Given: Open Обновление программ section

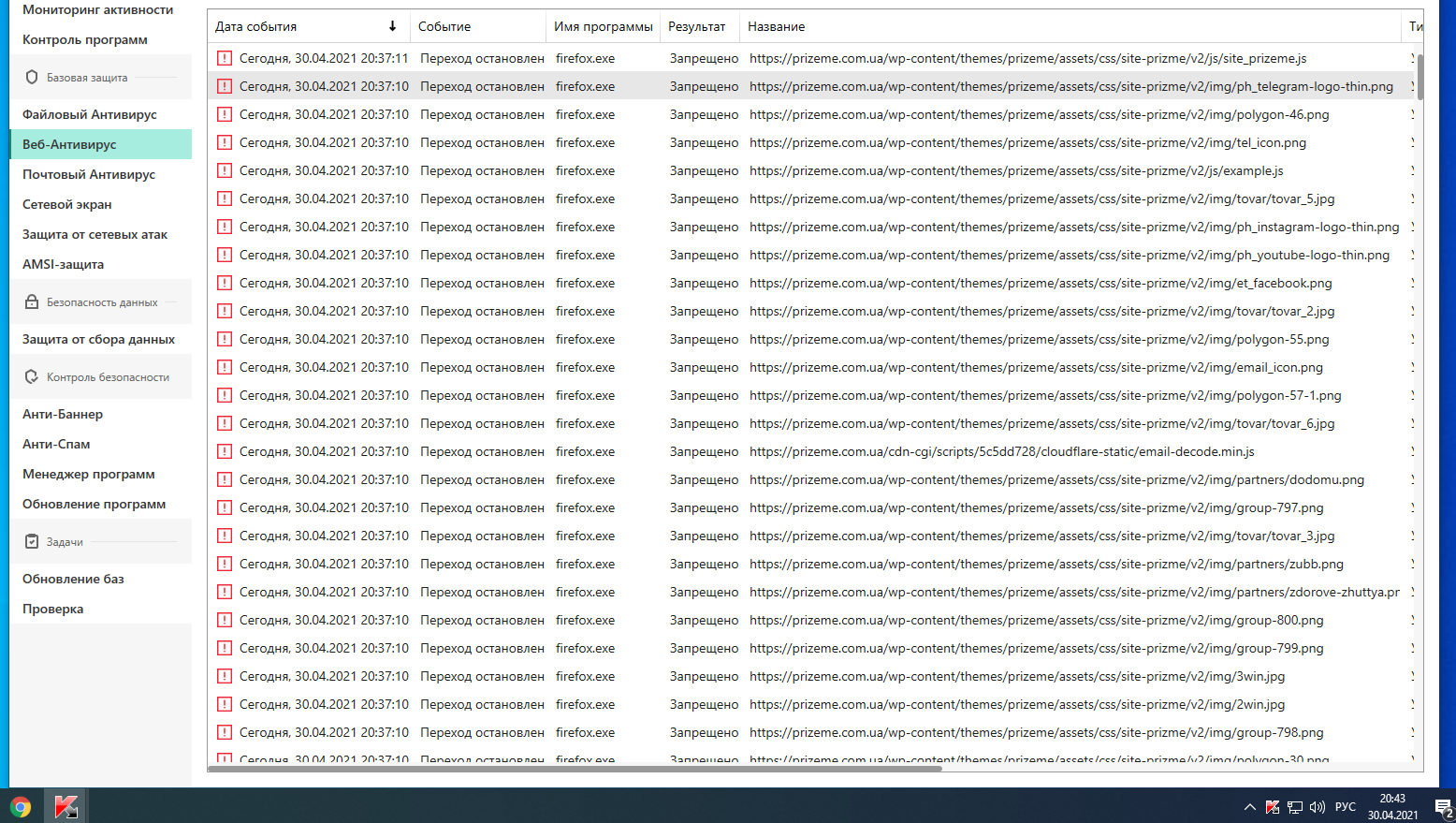Looking at the screenshot, I should point(94,504).
